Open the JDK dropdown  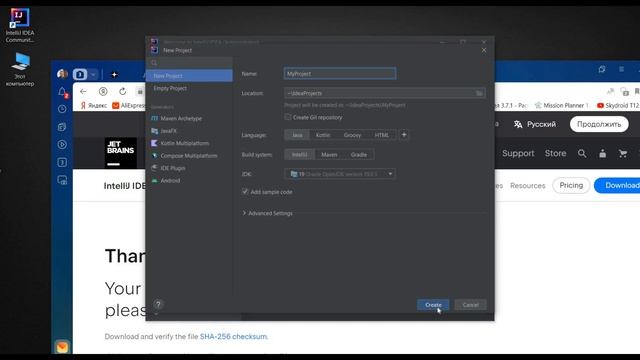click(340, 174)
